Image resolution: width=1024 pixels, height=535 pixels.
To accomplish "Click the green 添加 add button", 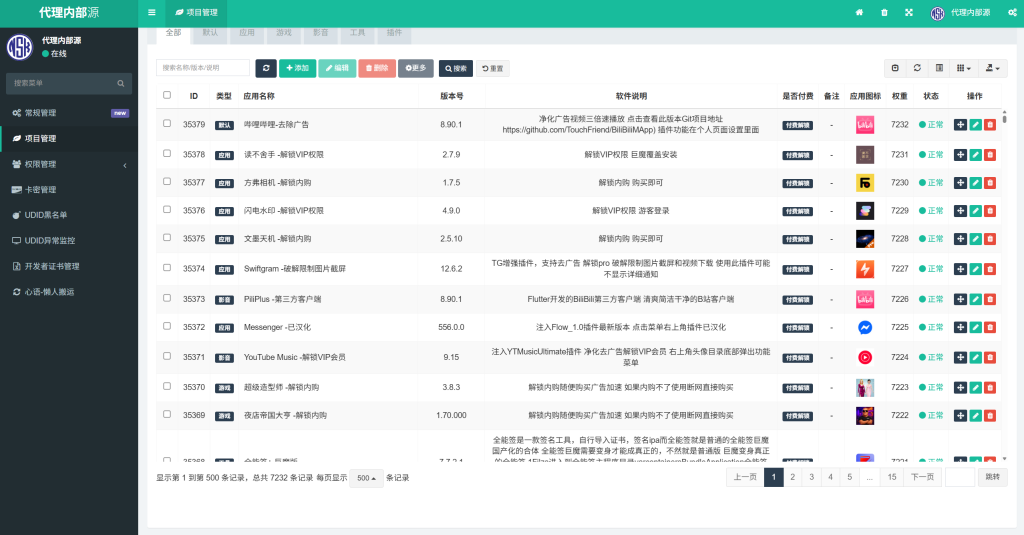I will point(297,68).
